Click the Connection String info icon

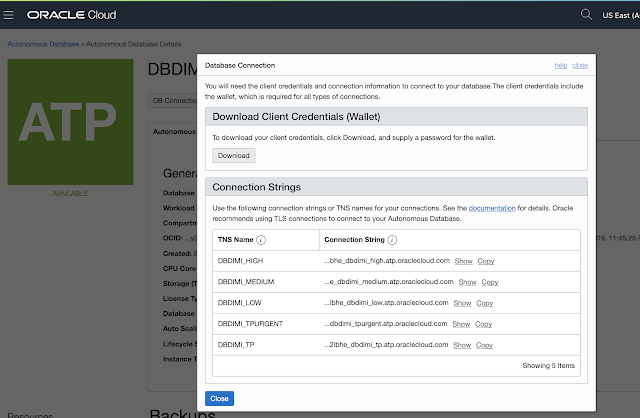point(392,240)
